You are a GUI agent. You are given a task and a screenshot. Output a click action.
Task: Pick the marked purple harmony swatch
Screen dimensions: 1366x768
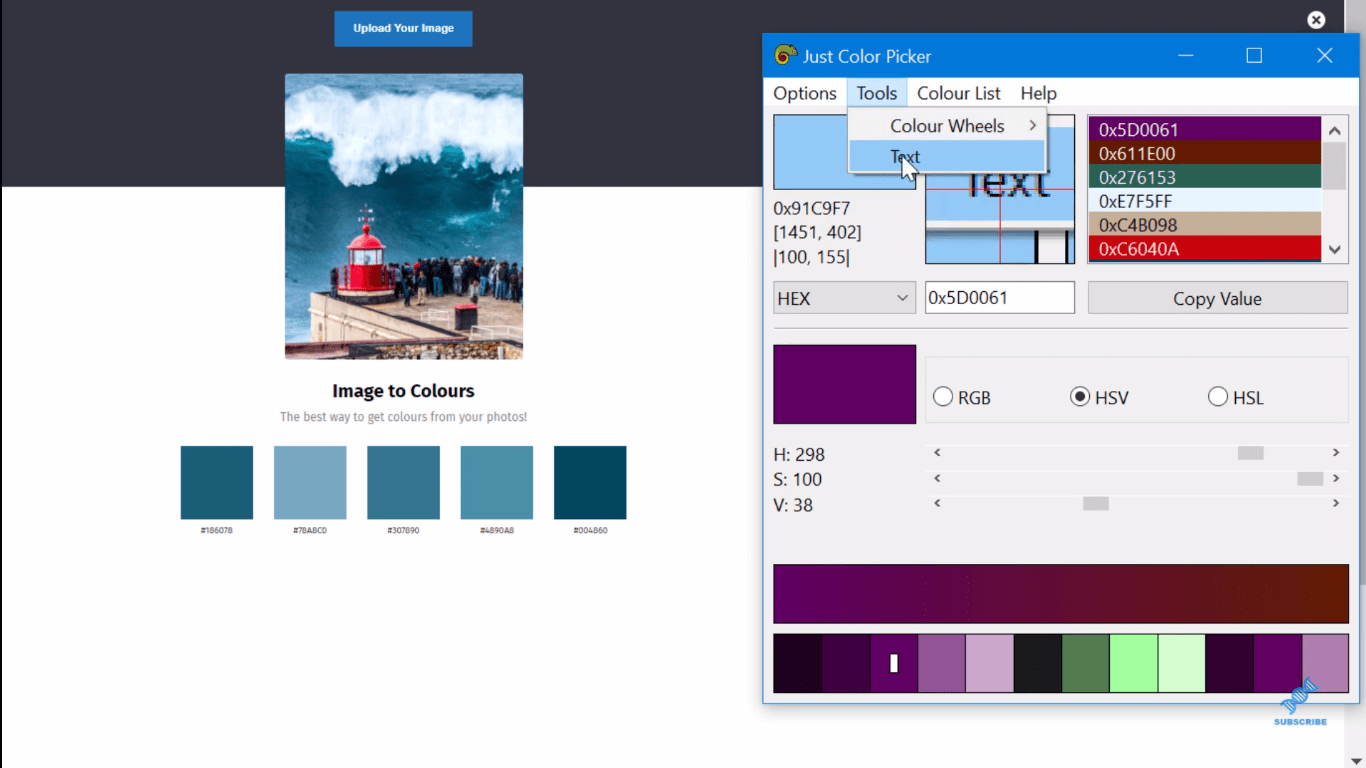[894, 663]
